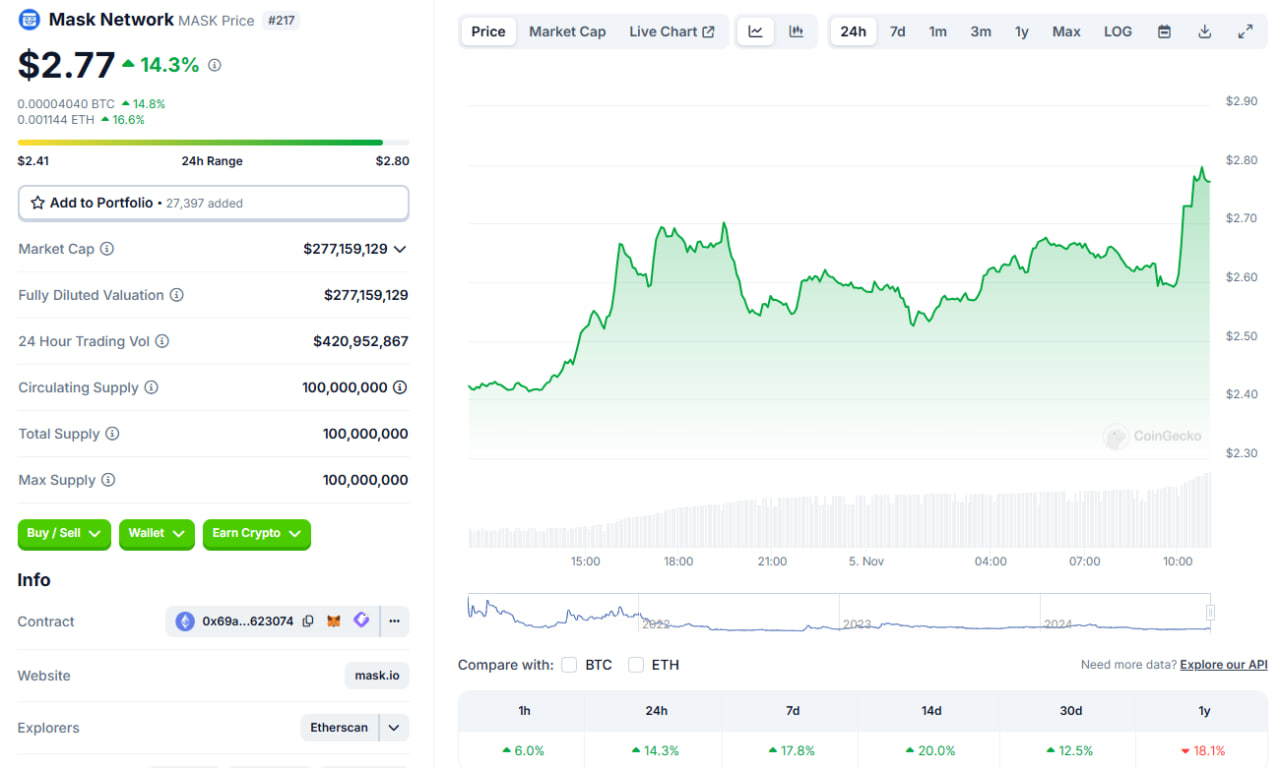
Task: Expand the Explorers dropdown chevron
Action: click(x=394, y=728)
